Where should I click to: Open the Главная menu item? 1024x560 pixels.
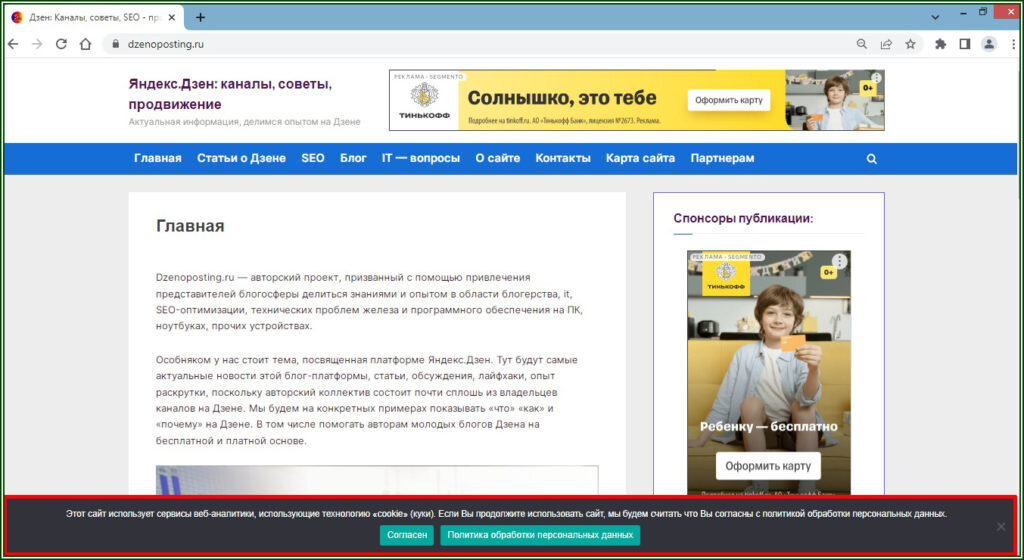(x=157, y=158)
